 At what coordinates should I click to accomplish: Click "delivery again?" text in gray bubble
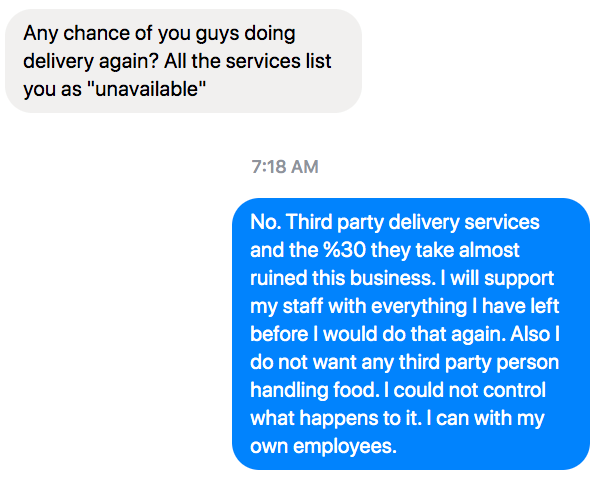(x=91, y=61)
